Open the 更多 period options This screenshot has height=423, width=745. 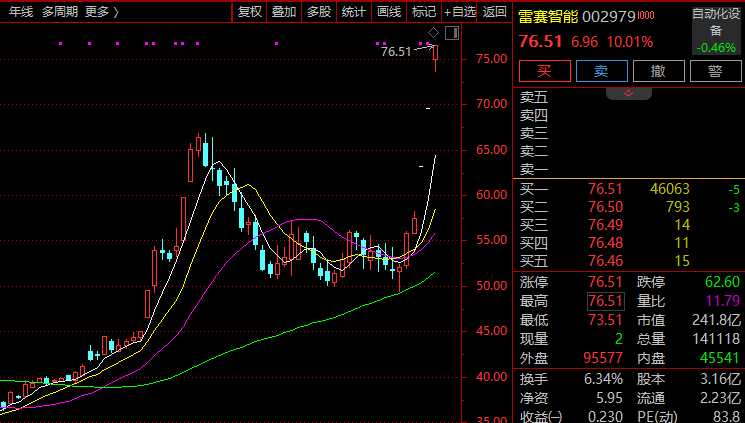click(x=102, y=12)
